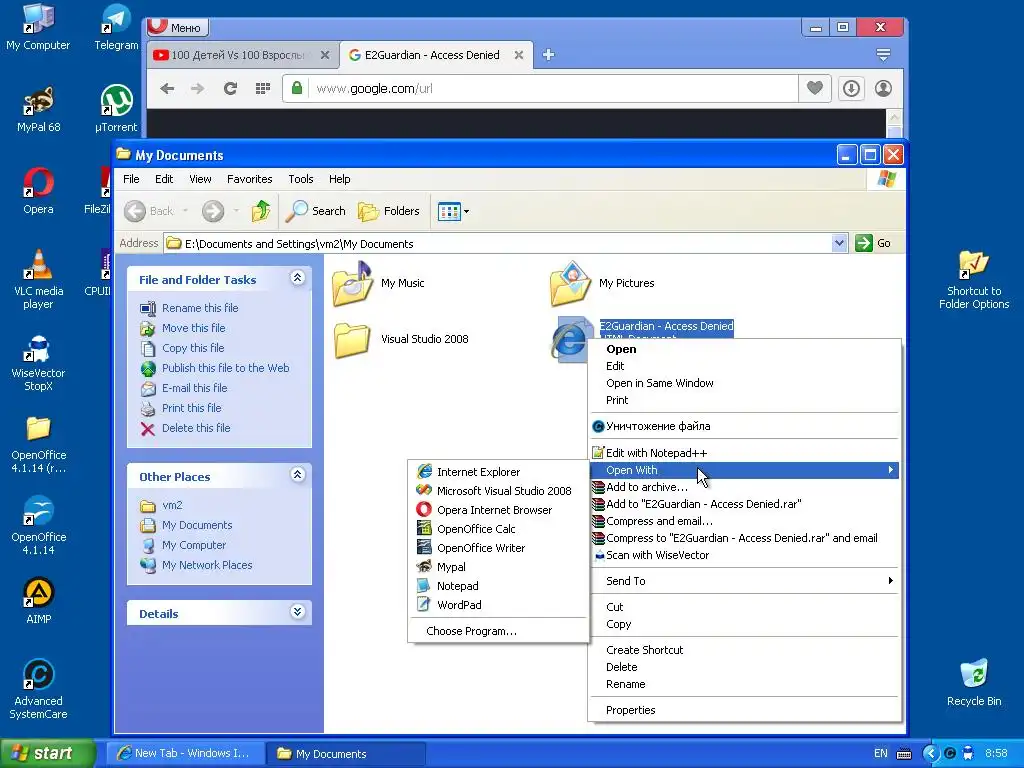Open My Computer desktop icon
This screenshot has height=768, width=1024.
[x=38, y=27]
